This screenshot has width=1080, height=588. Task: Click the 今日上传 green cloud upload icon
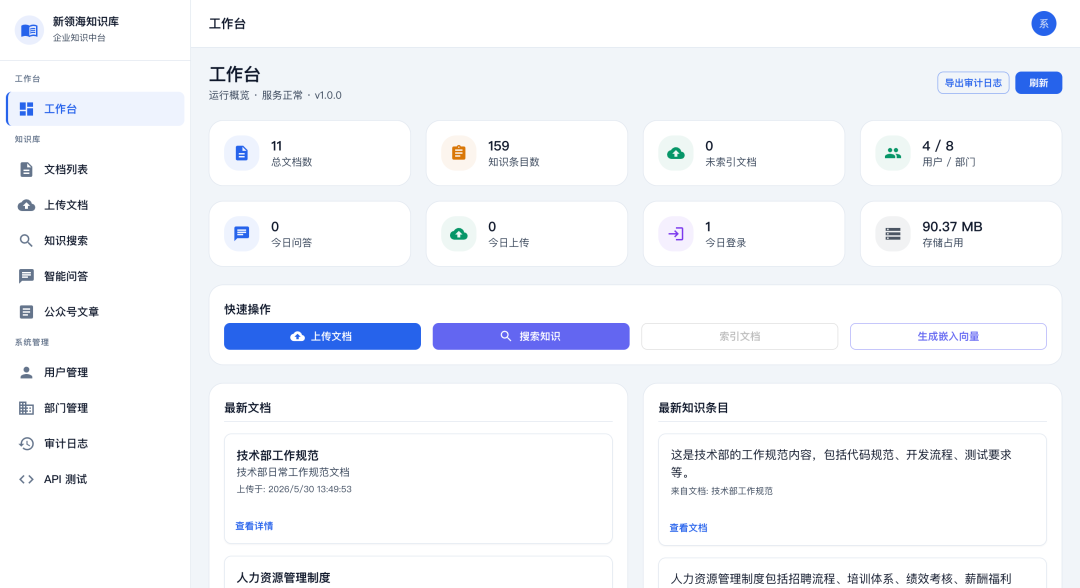point(459,233)
